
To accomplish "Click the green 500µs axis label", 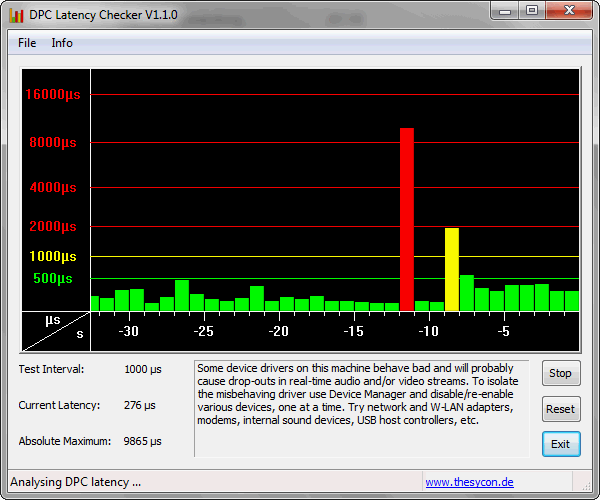I will (x=53, y=279).
